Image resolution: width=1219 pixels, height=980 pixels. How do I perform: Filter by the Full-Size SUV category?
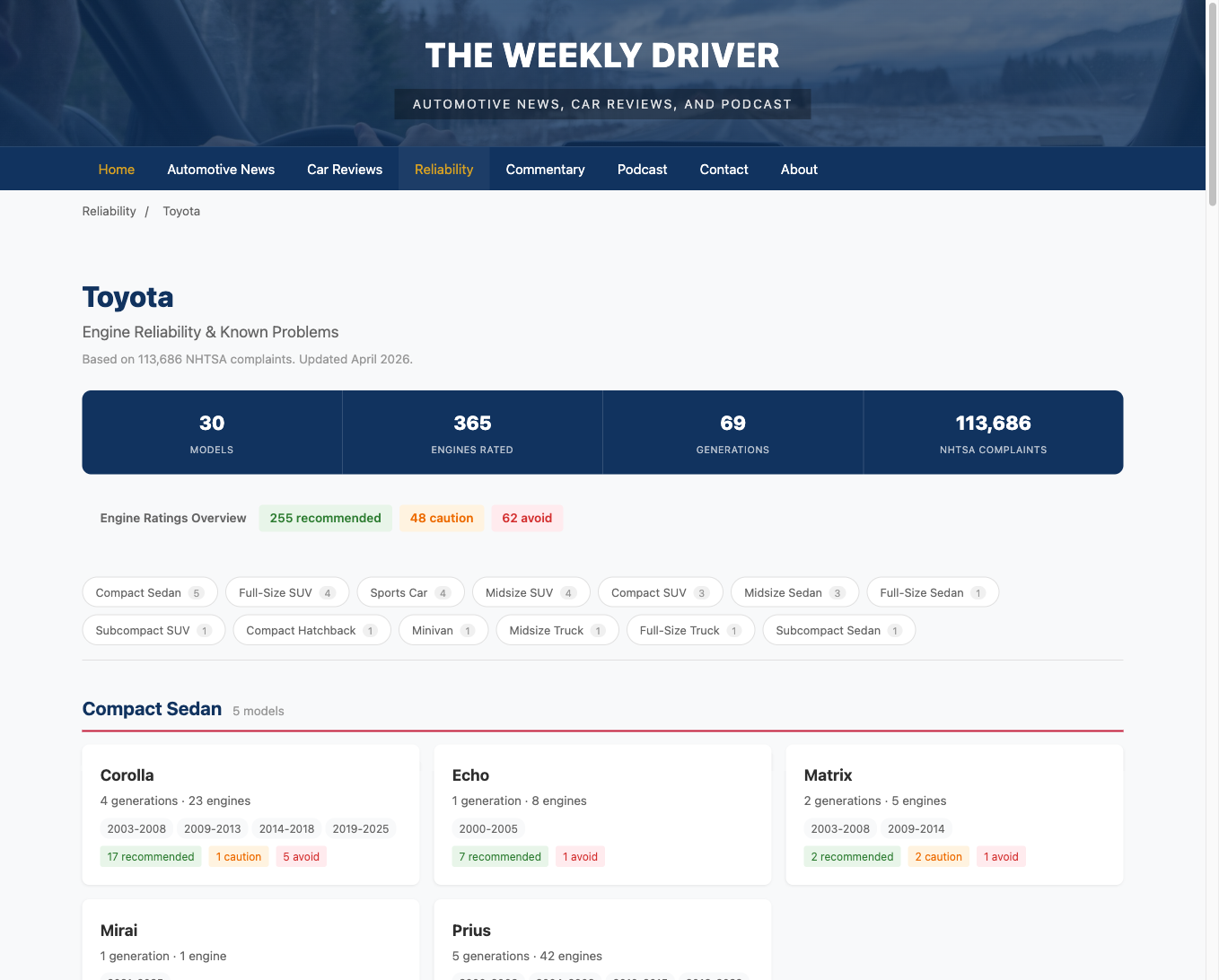coord(287,592)
